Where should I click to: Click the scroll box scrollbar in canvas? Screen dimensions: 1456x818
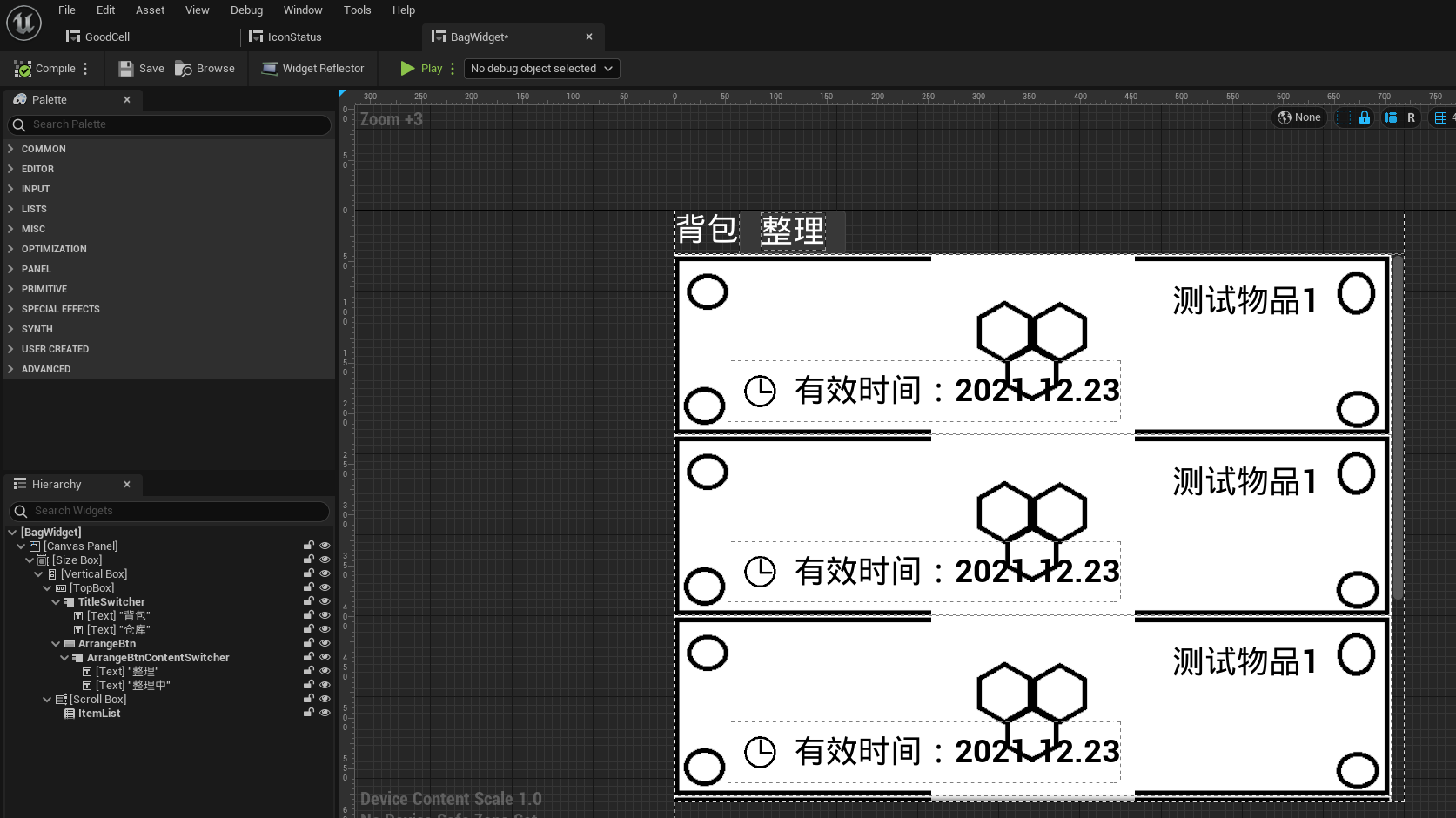1398,427
